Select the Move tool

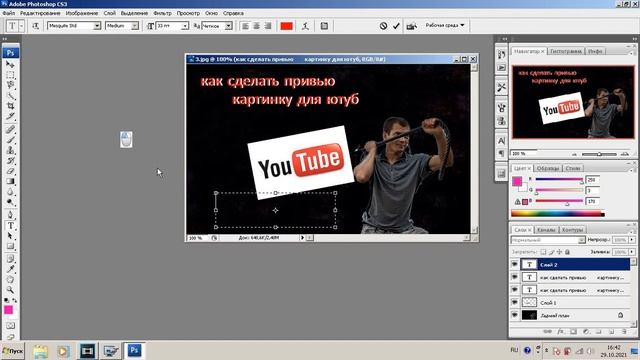click(10, 64)
